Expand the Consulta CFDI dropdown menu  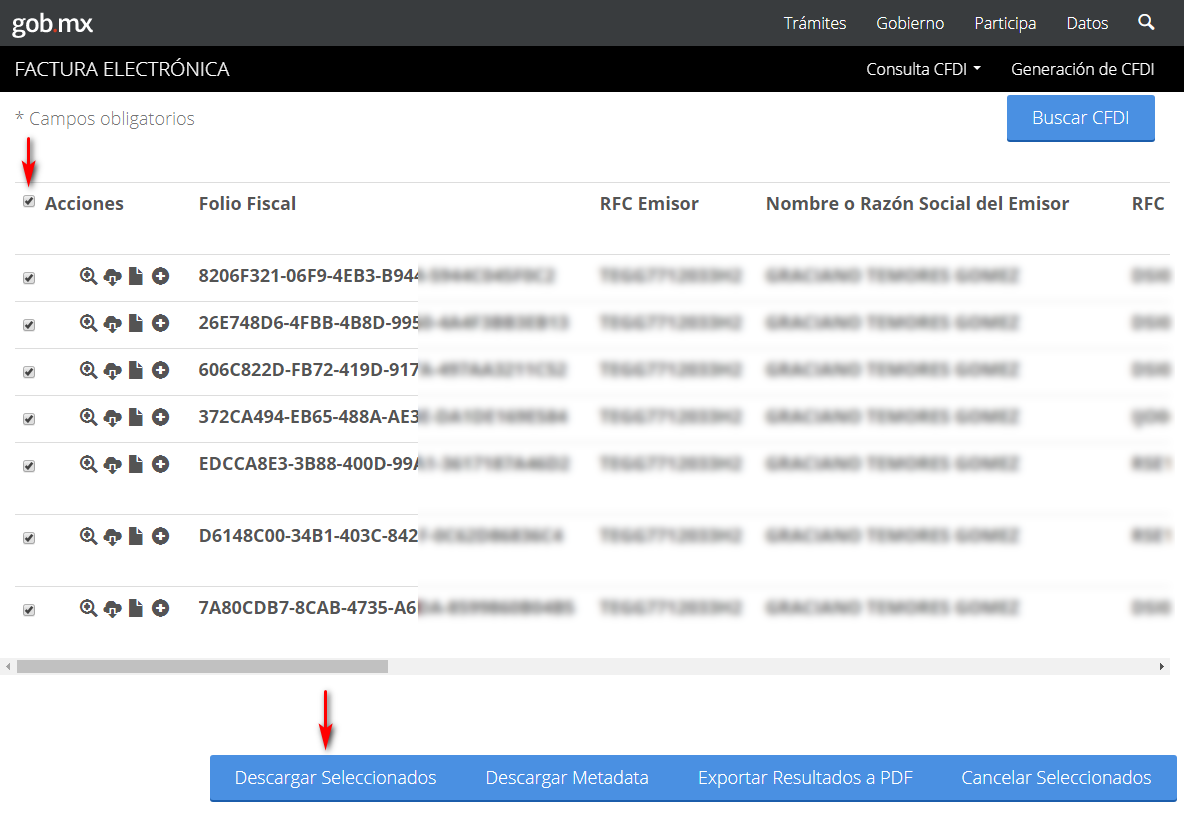(923, 69)
